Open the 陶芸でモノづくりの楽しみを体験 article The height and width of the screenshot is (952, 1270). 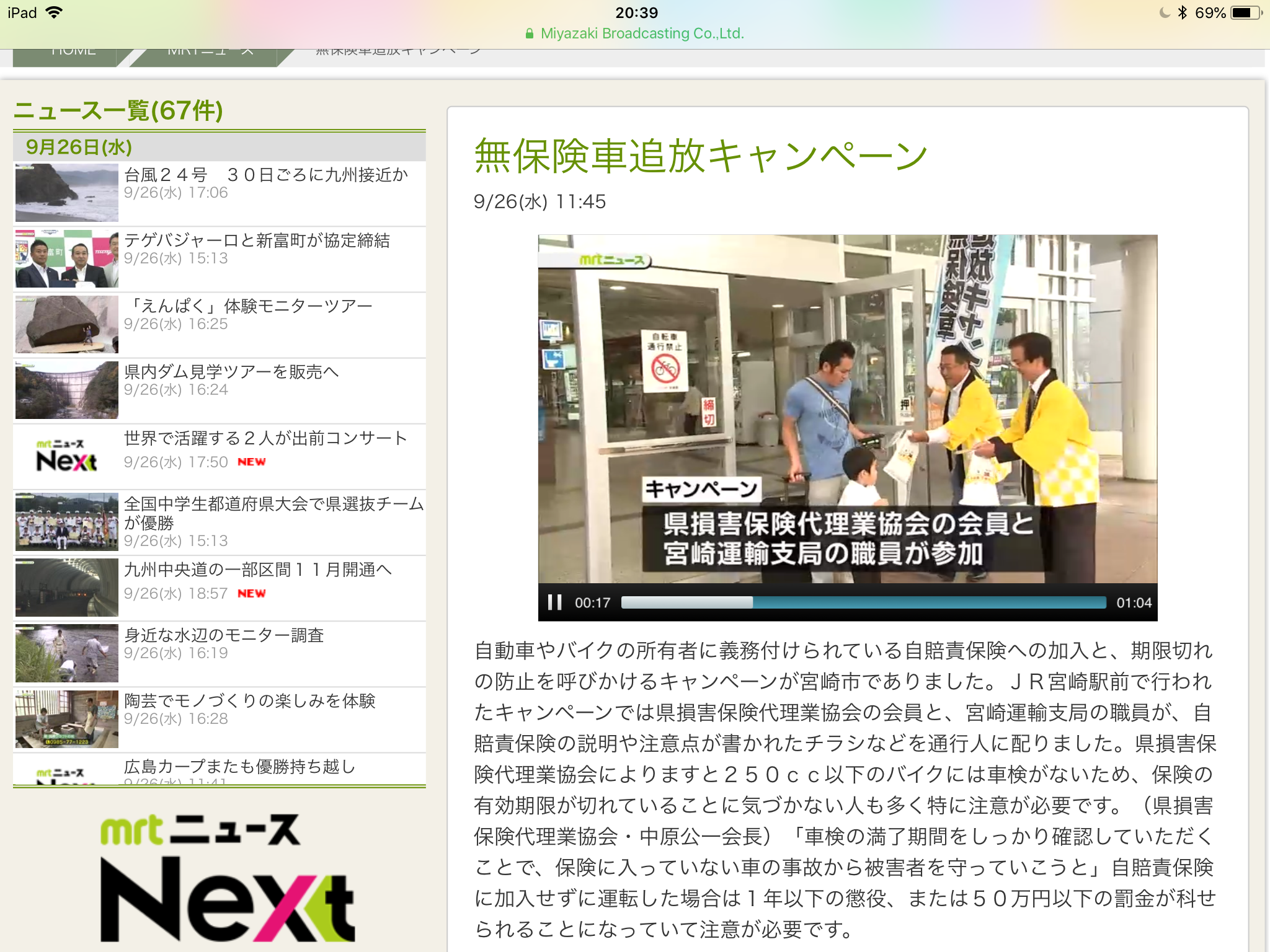coord(220,719)
